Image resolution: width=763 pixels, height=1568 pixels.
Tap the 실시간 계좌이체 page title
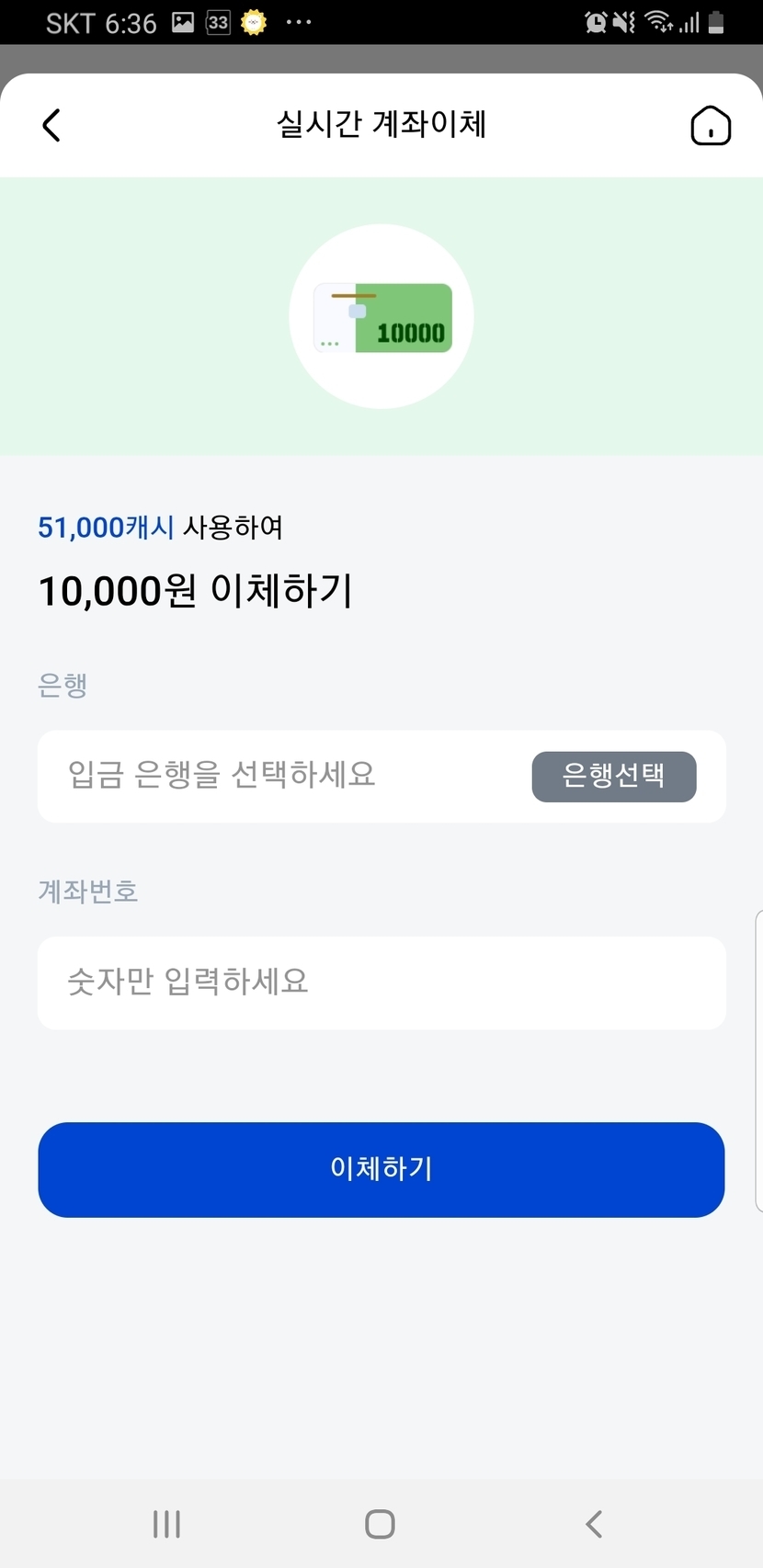point(381,124)
